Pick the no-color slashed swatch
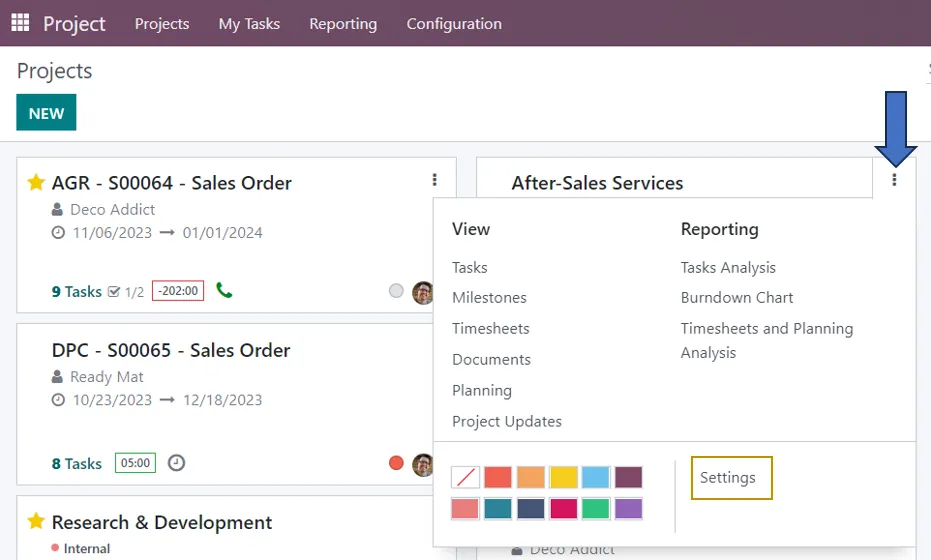 (466, 477)
